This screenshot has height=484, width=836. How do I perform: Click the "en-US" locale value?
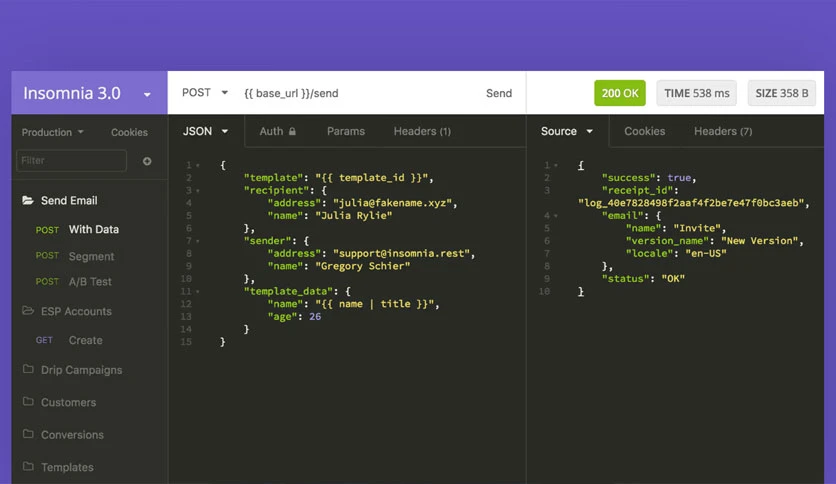pyautogui.click(x=706, y=254)
